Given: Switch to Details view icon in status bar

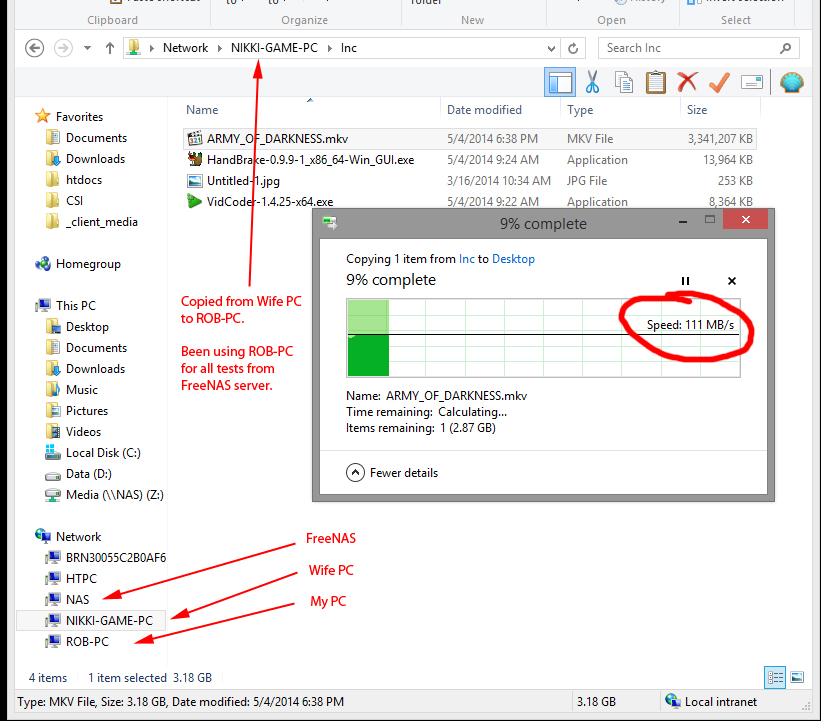Looking at the screenshot, I should [x=775, y=678].
